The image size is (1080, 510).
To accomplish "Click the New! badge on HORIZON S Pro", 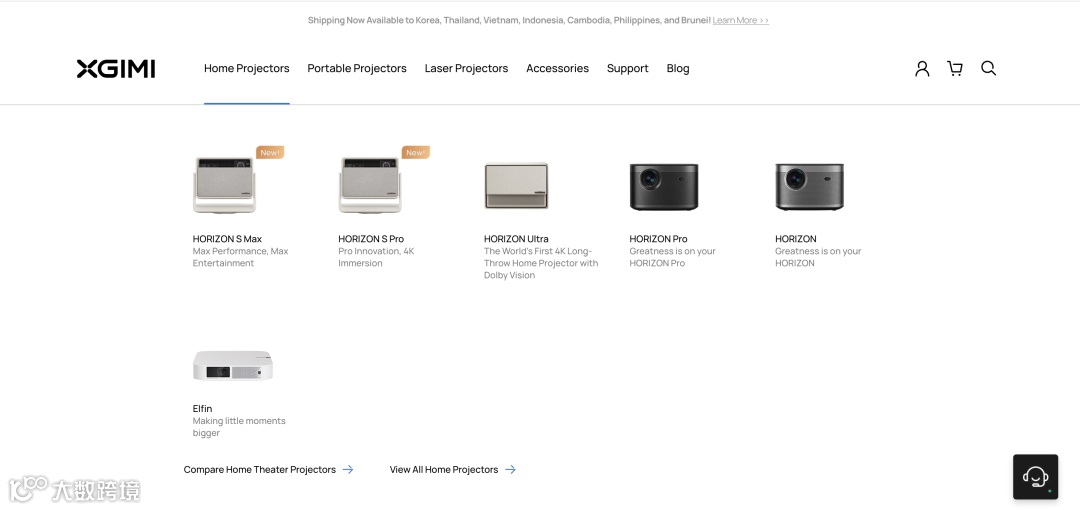I will 415,152.
